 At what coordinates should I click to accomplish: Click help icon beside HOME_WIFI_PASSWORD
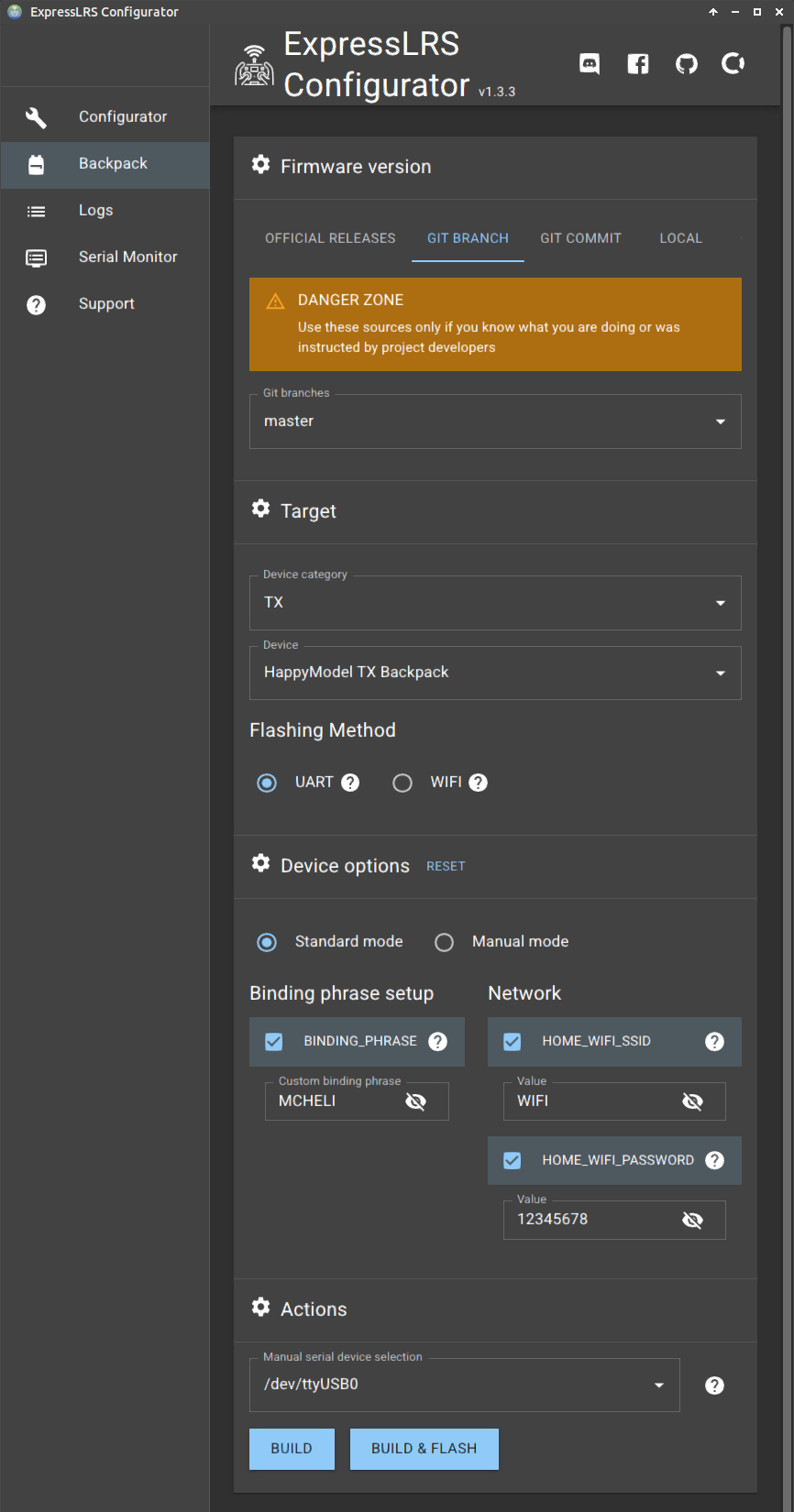(715, 1160)
